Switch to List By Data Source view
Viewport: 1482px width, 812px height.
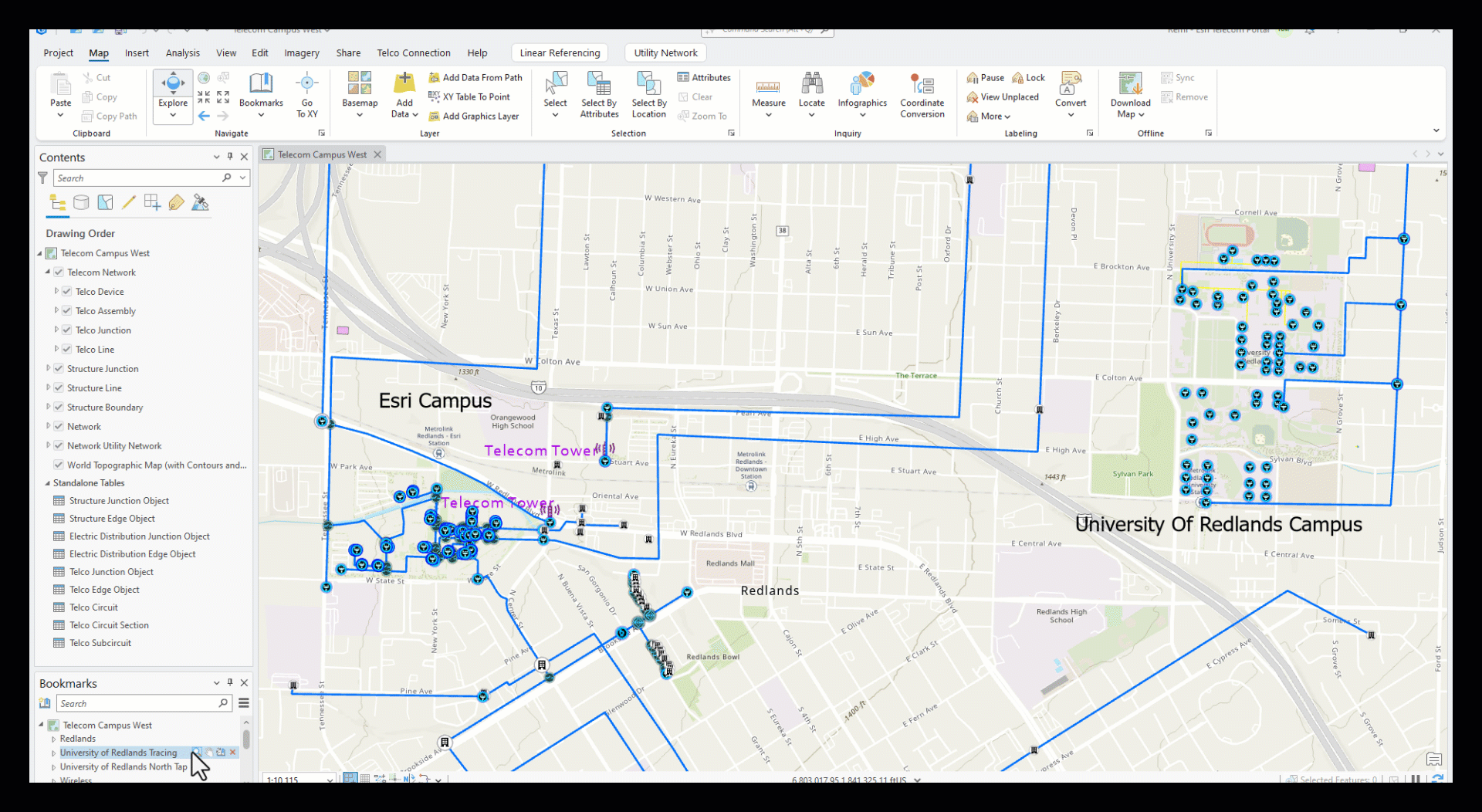point(81,203)
